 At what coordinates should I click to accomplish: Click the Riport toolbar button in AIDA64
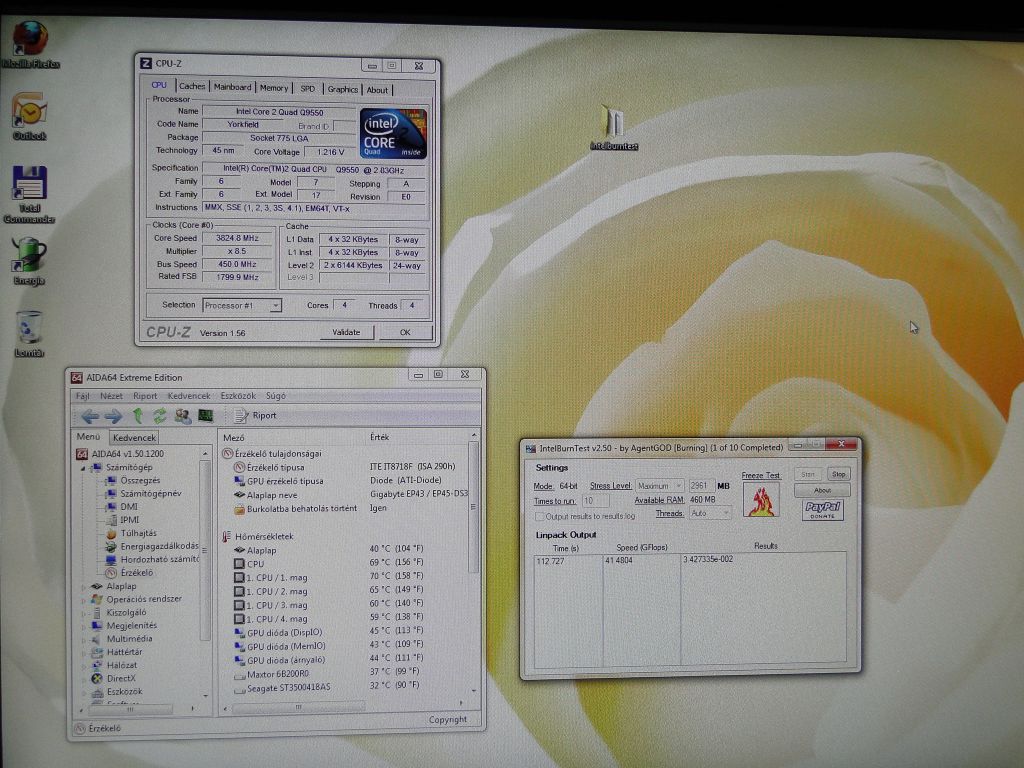click(x=255, y=415)
